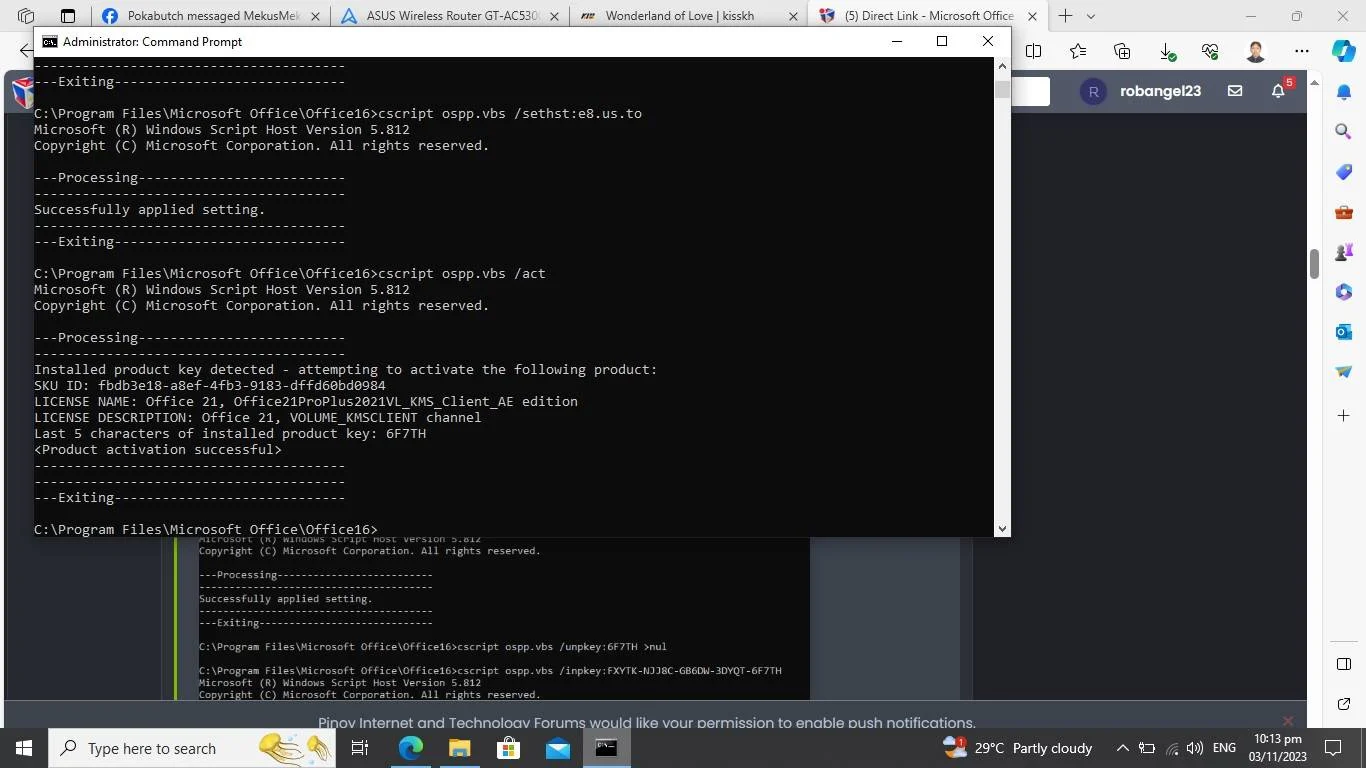
Task: Switch to Pokabutch messaged Facebook tab
Action: pyautogui.click(x=211, y=16)
